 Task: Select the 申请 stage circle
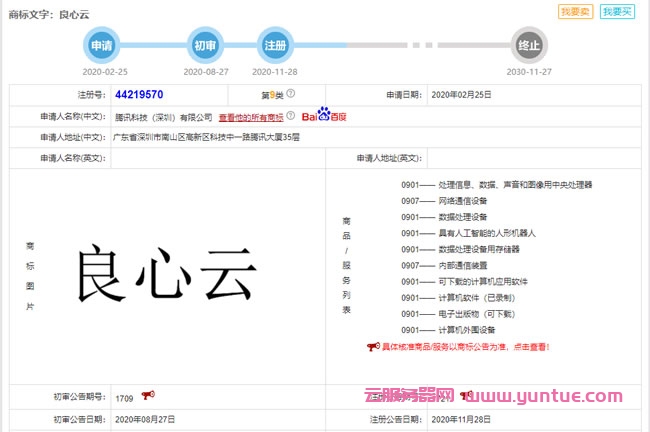pyautogui.click(x=101, y=46)
